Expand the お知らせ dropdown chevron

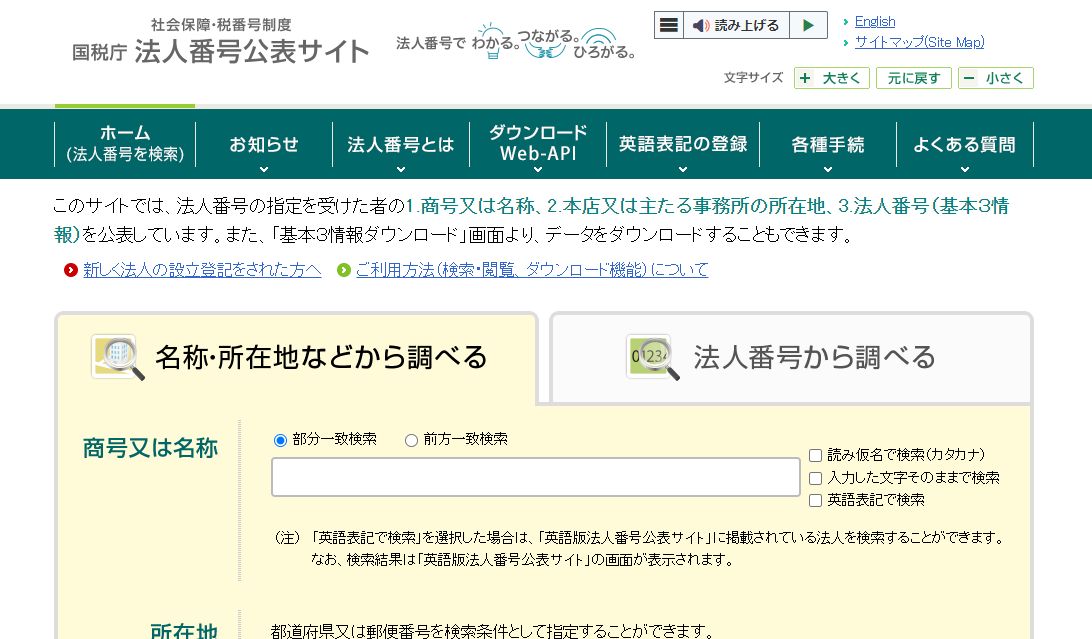point(264,169)
